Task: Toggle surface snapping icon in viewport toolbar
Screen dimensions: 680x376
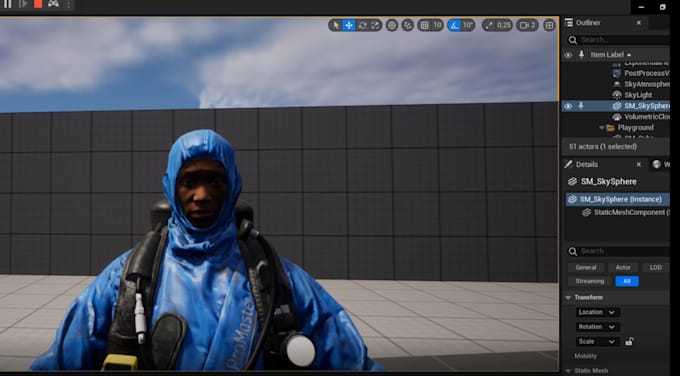Action: coord(407,25)
